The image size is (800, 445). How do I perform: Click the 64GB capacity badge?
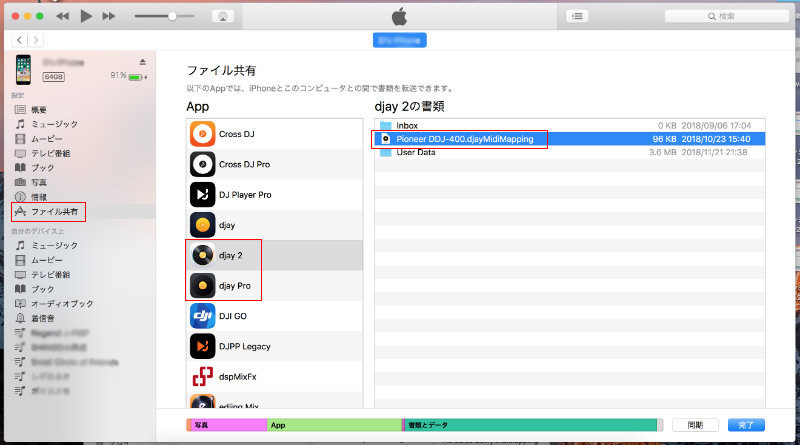tap(53, 77)
